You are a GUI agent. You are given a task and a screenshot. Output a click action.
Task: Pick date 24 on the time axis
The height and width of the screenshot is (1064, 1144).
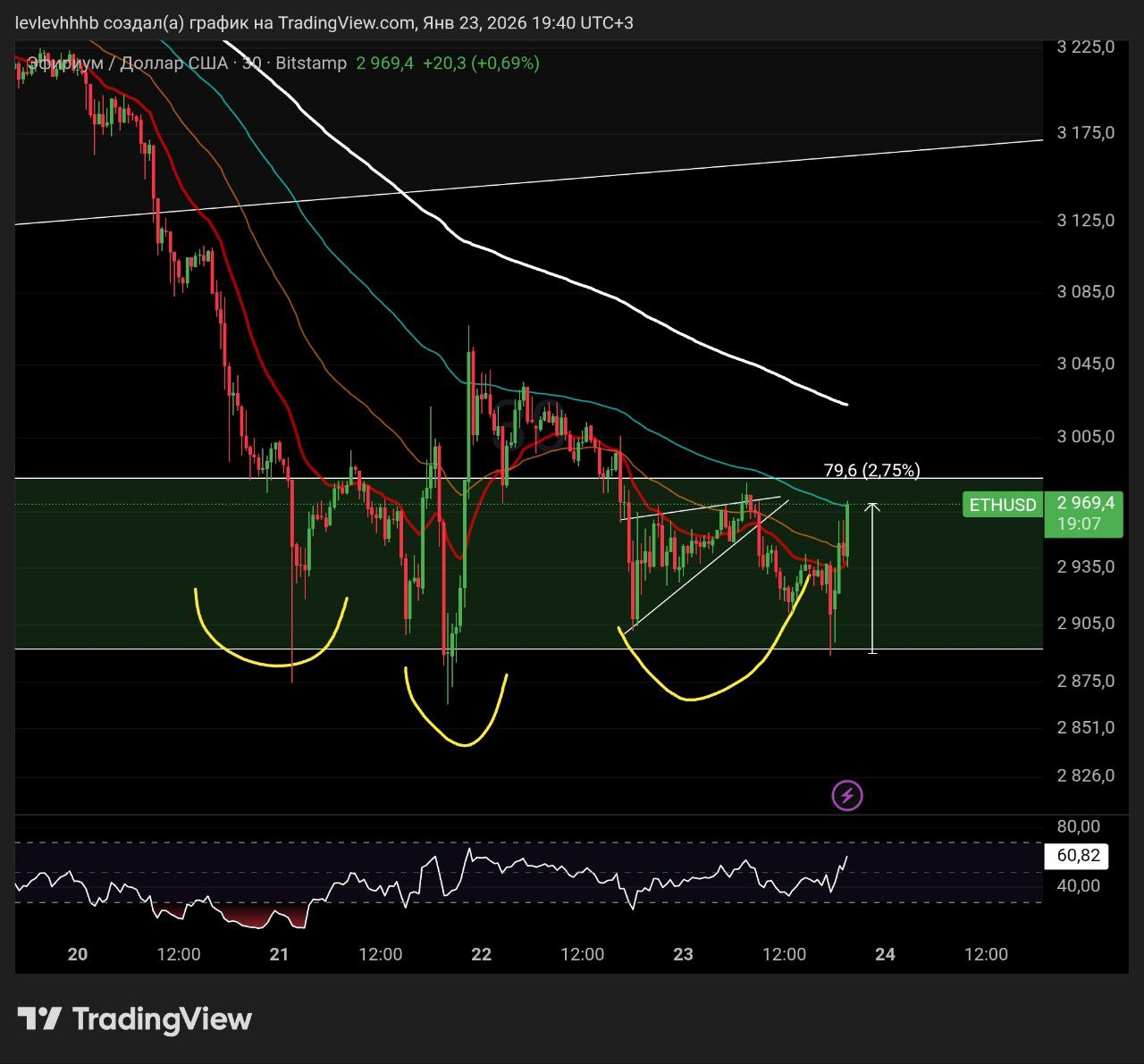coord(885,954)
